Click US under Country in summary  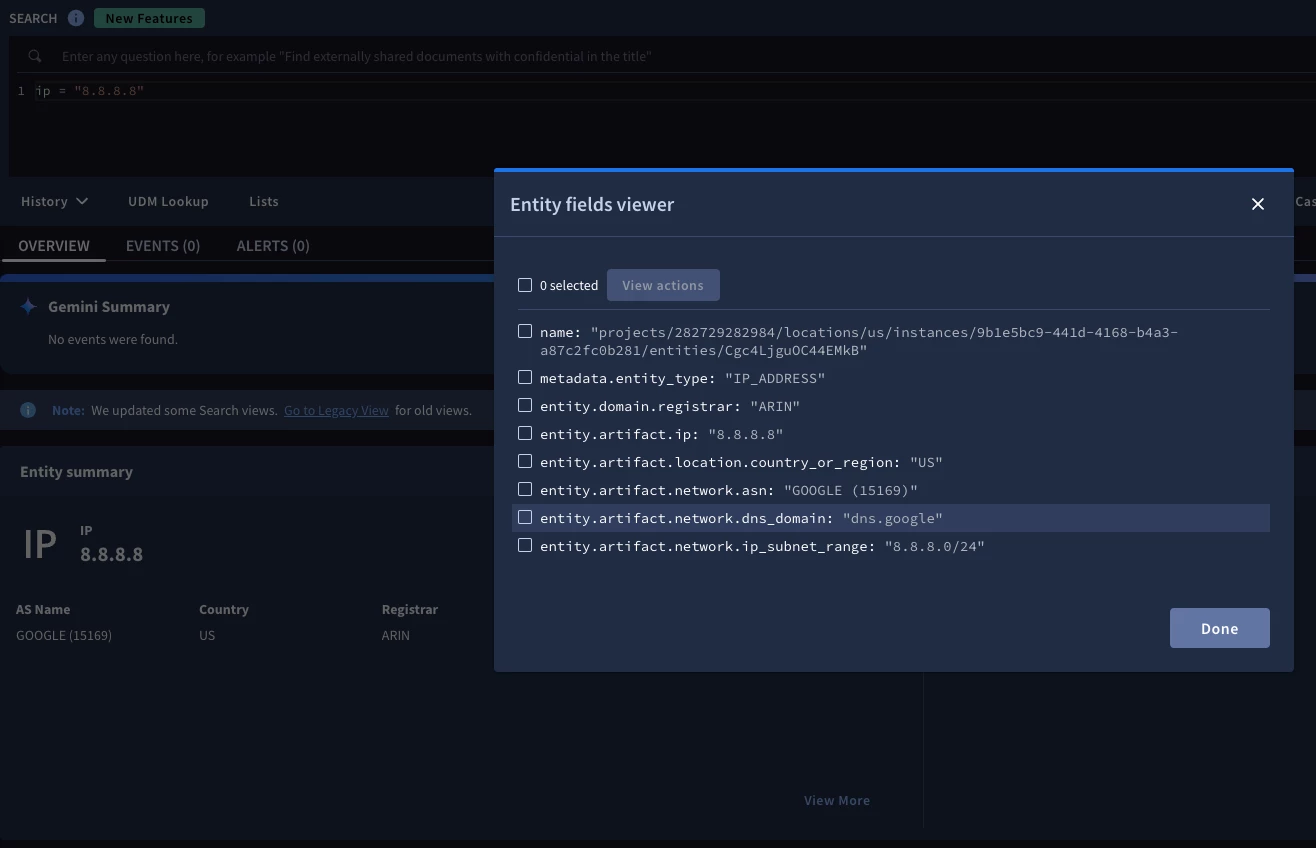pyautogui.click(x=207, y=635)
